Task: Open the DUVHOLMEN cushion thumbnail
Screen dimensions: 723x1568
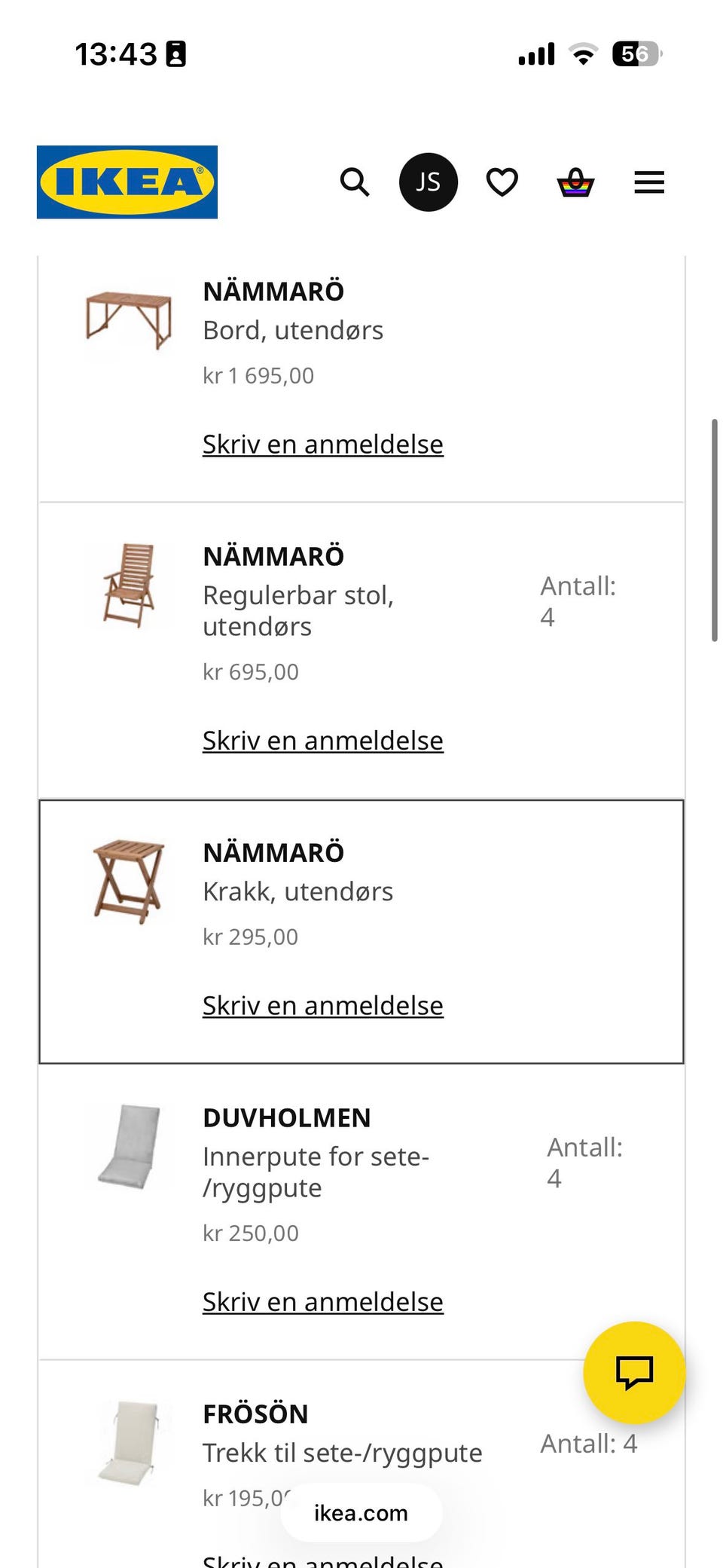Action: 129,1147
